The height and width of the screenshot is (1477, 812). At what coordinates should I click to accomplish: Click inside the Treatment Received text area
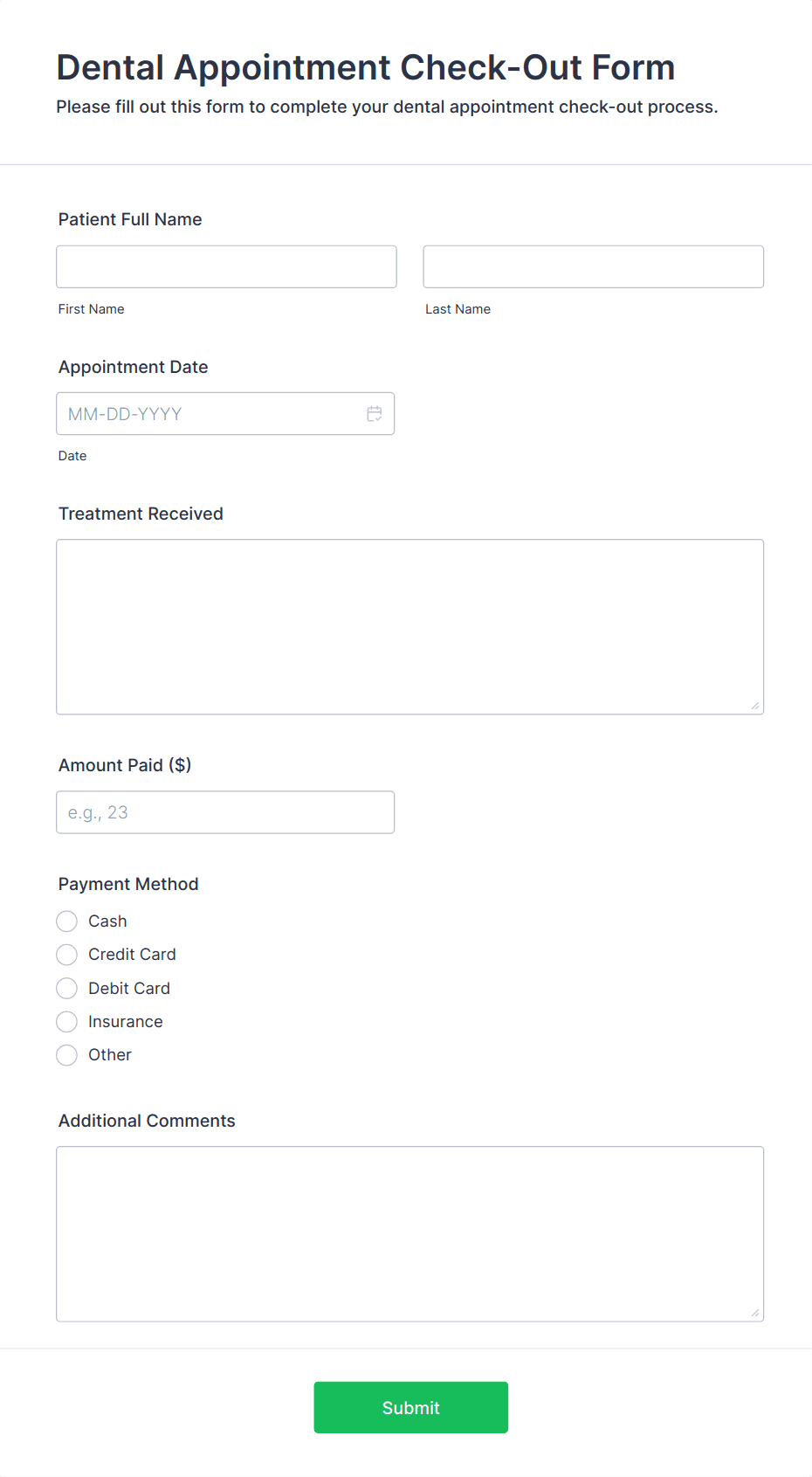coord(409,625)
